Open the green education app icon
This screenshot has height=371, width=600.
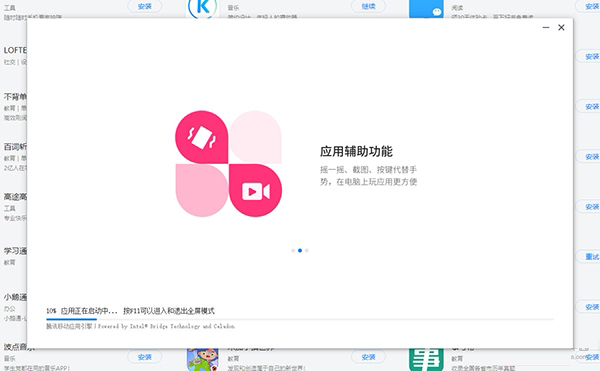tap(426, 360)
